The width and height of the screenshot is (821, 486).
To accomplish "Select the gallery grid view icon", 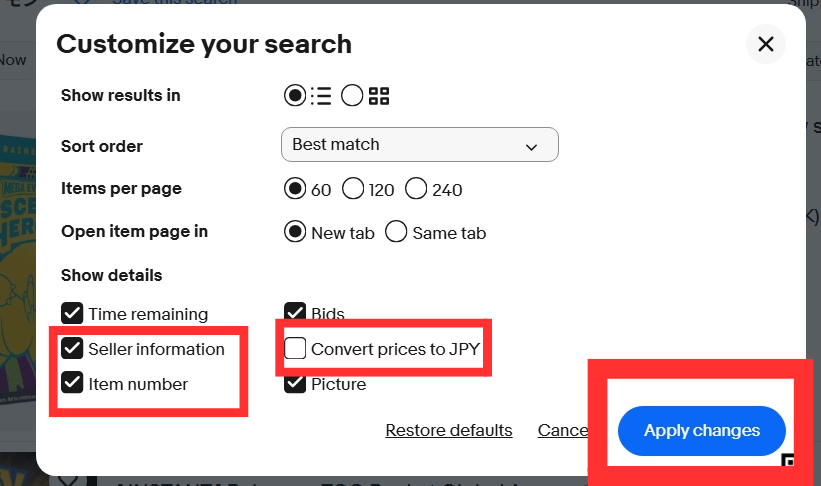I will pos(378,96).
